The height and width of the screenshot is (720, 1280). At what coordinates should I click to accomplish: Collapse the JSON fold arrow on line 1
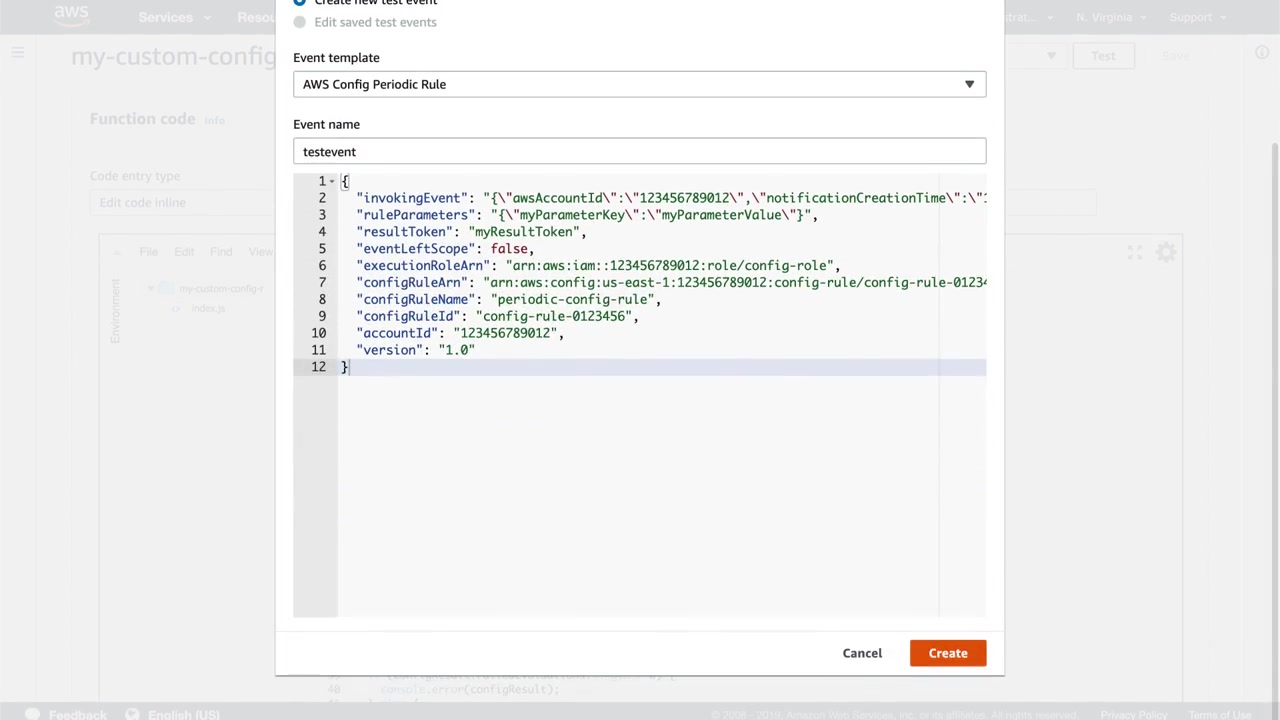click(x=332, y=181)
